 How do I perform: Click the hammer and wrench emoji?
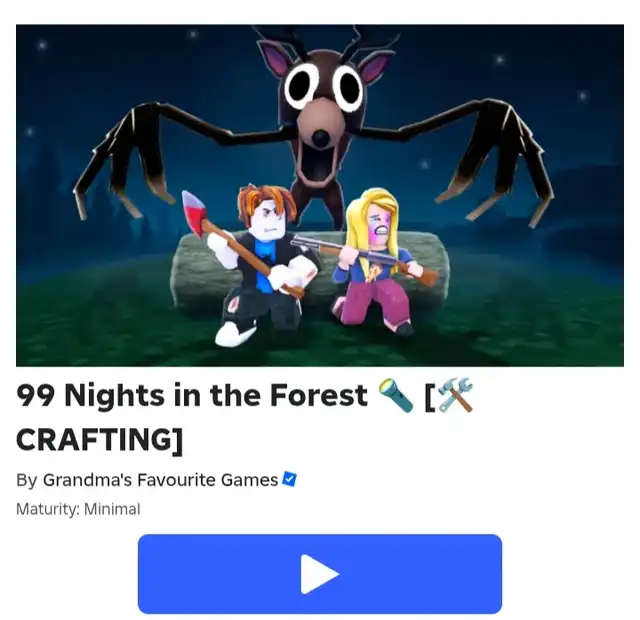[x=456, y=395]
